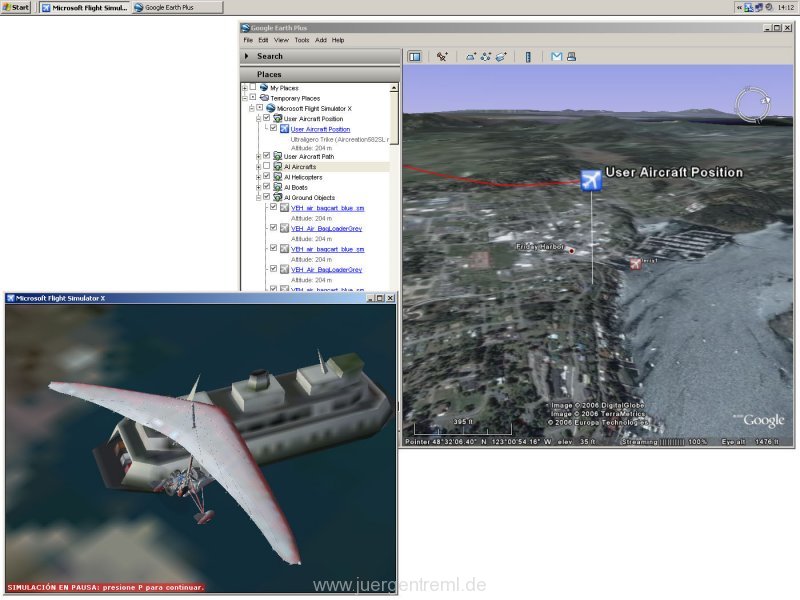Expand the My Places tree node

coord(245,88)
